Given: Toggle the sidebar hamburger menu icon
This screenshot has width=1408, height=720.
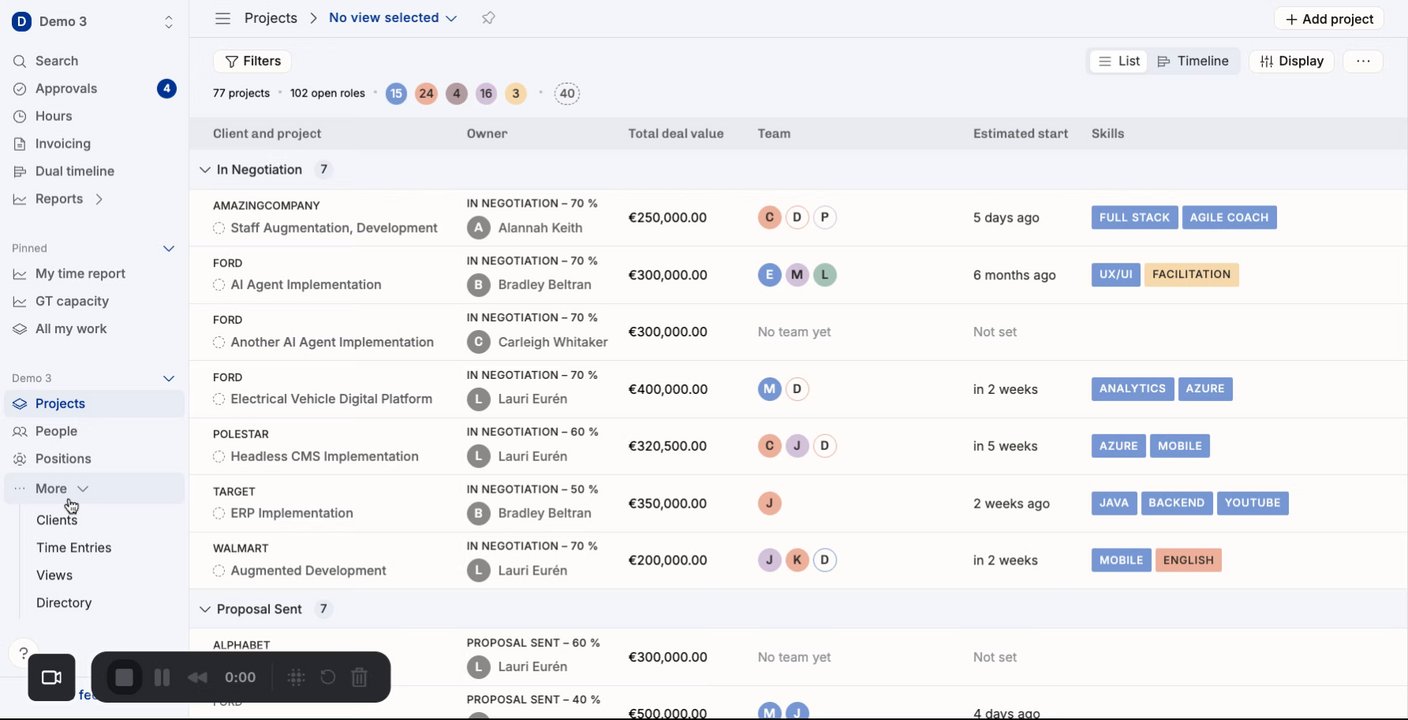Looking at the screenshot, I should click(223, 18).
